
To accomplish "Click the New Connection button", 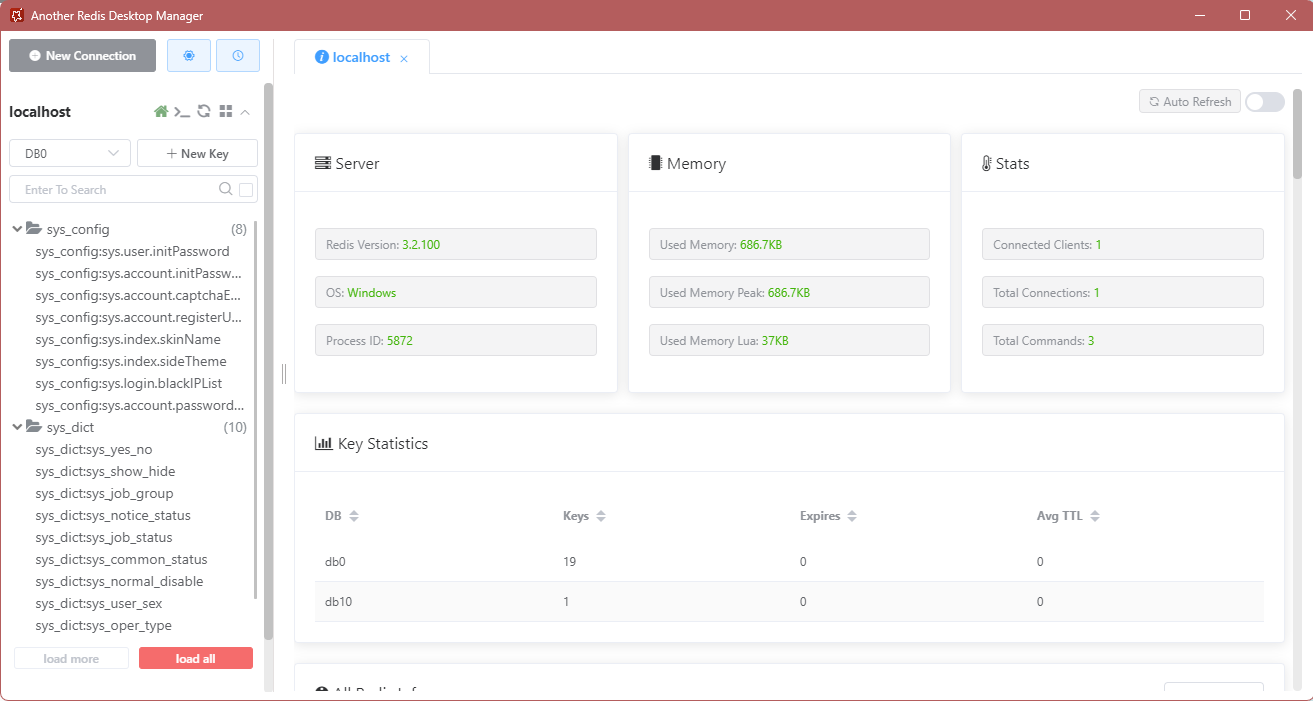I will pos(82,56).
